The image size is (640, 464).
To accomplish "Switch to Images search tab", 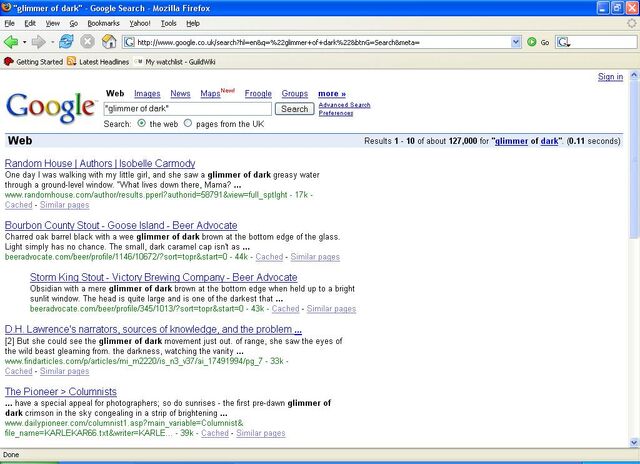I will 147,93.
